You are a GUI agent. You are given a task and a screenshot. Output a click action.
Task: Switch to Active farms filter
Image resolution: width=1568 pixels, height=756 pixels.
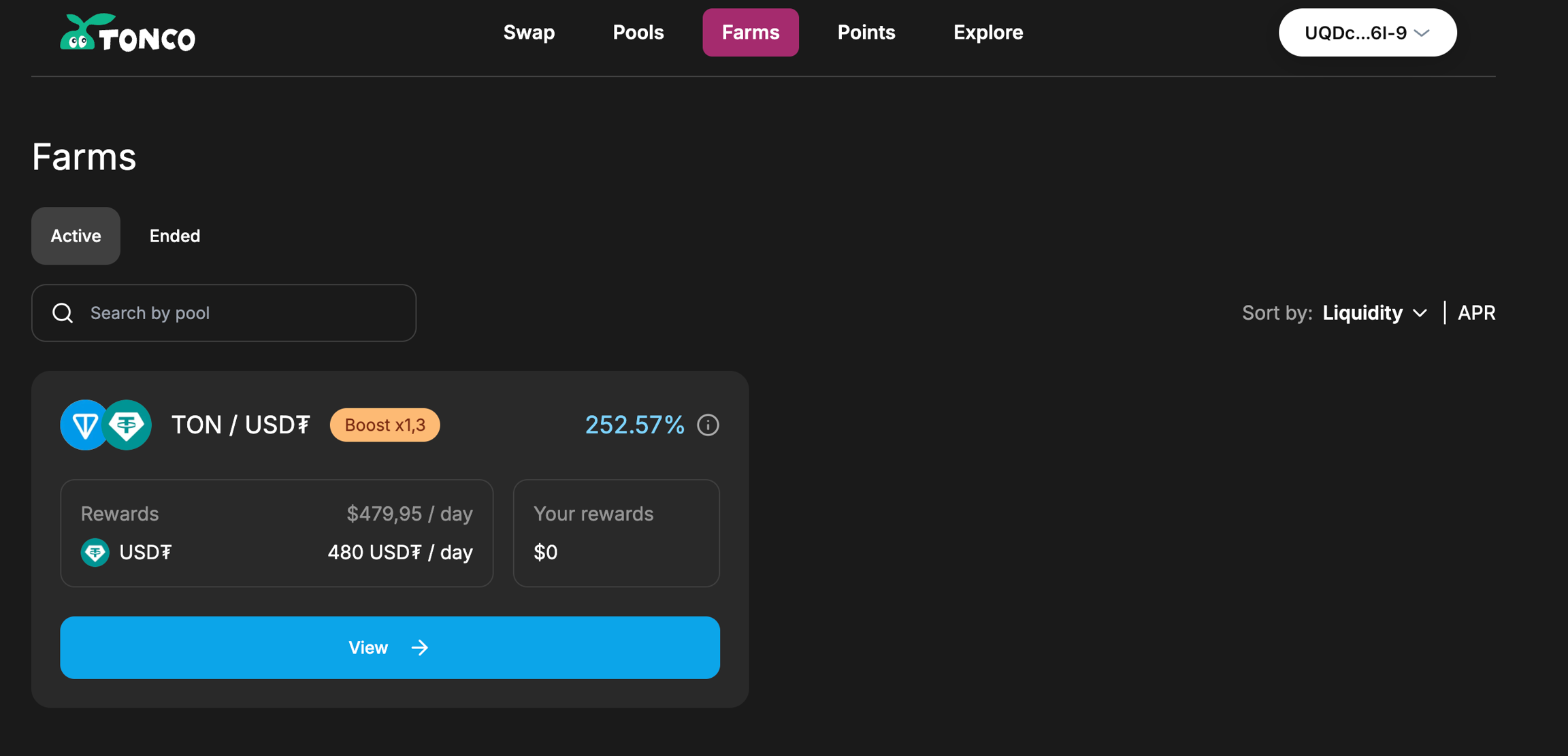[76, 236]
